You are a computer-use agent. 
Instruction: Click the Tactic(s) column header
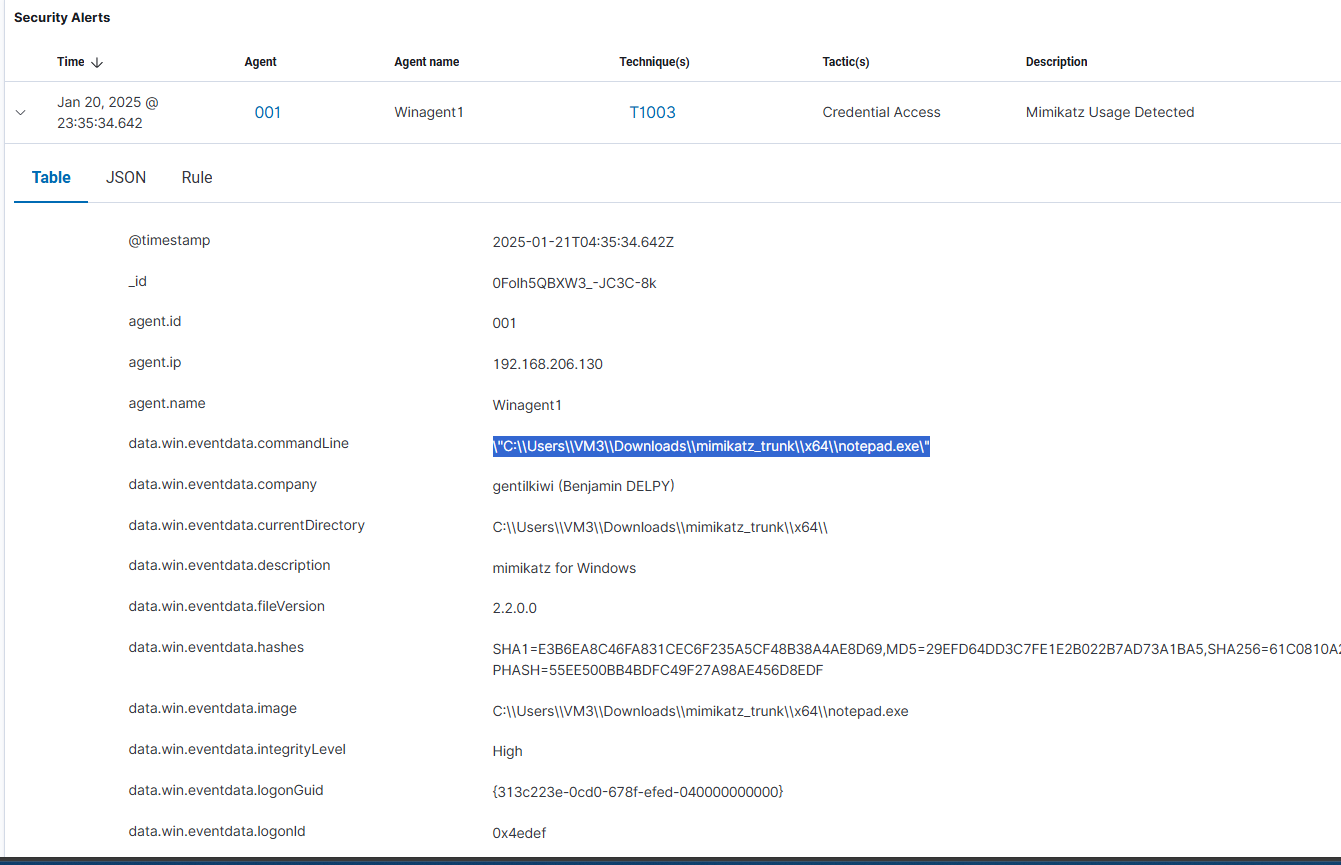point(845,62)
